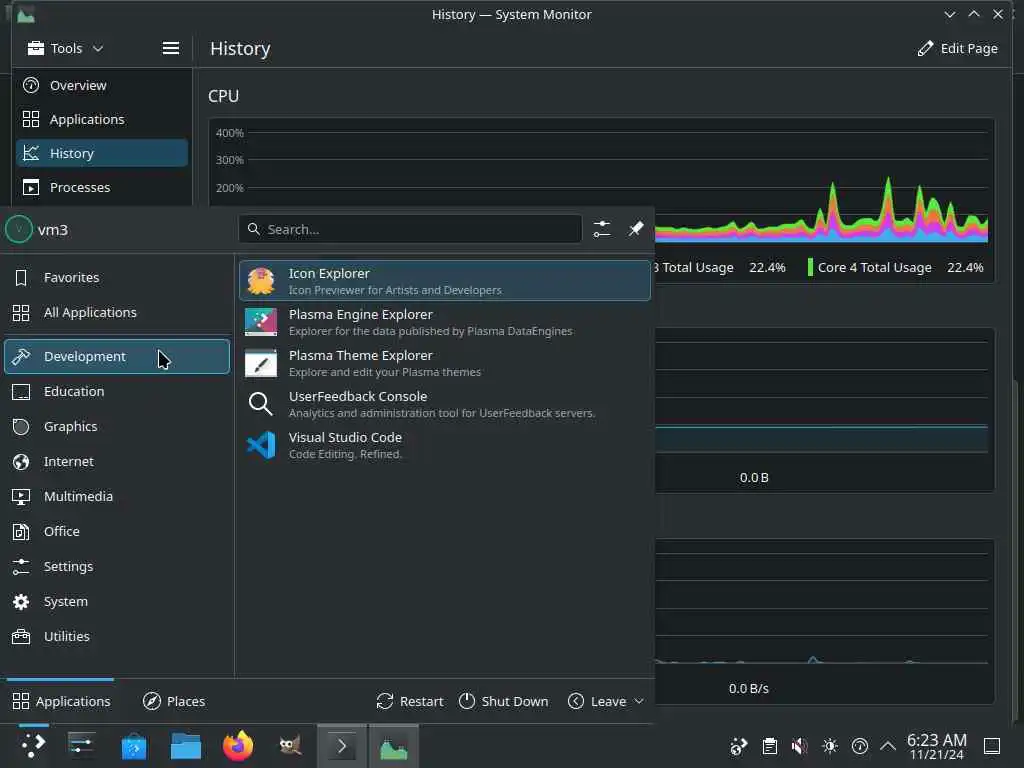The height and width of the screenshot is (768, 1024).
Task: Select the Graphics category
Action: pyautogui.click(x=117, y=426)
